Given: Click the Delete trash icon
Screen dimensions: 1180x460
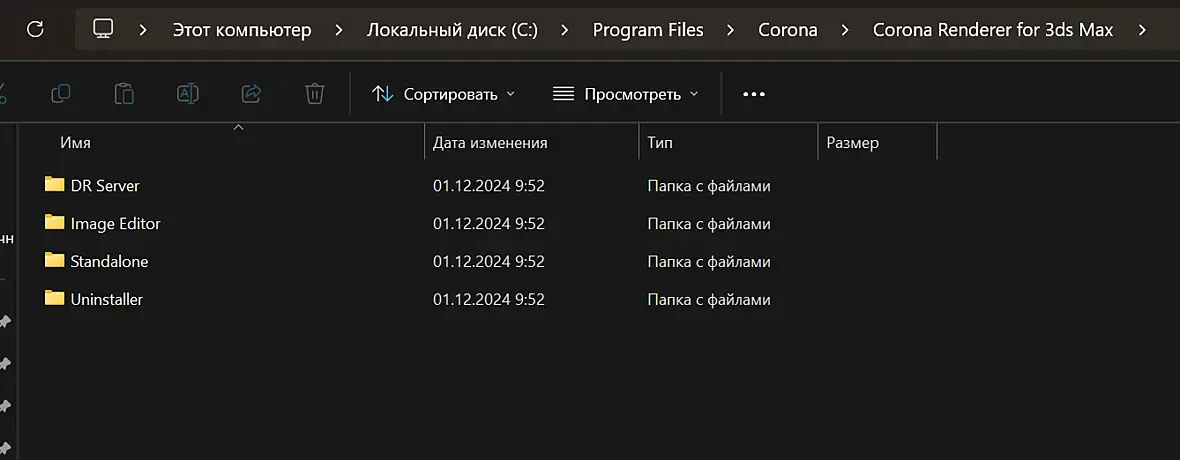Looking at the screenshot, I should click(x=314, y=94).
